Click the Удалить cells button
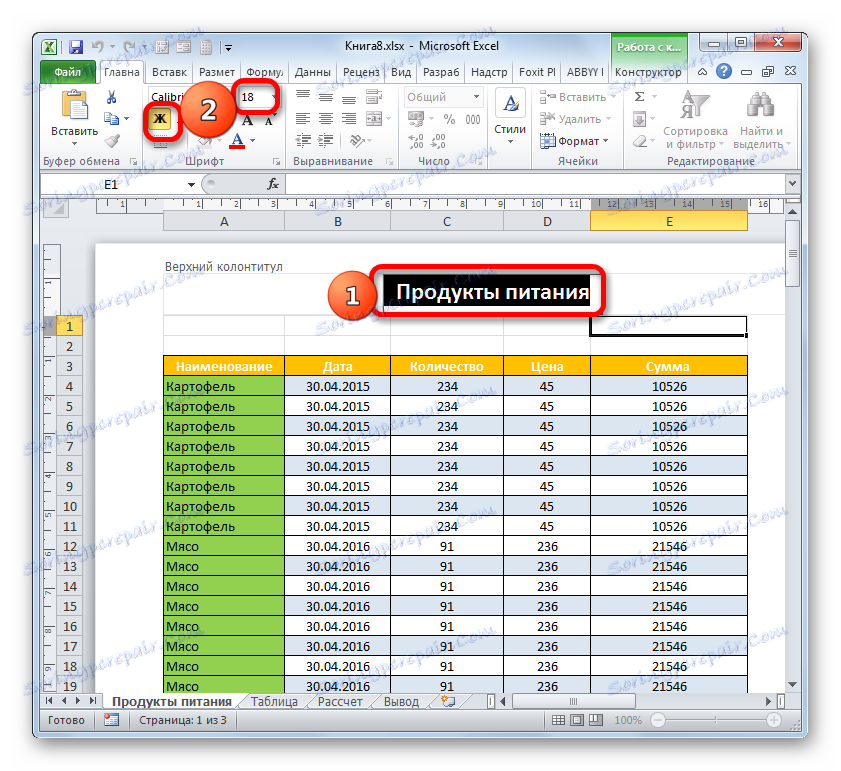The image size is (841, 771). tap(575, 119)
